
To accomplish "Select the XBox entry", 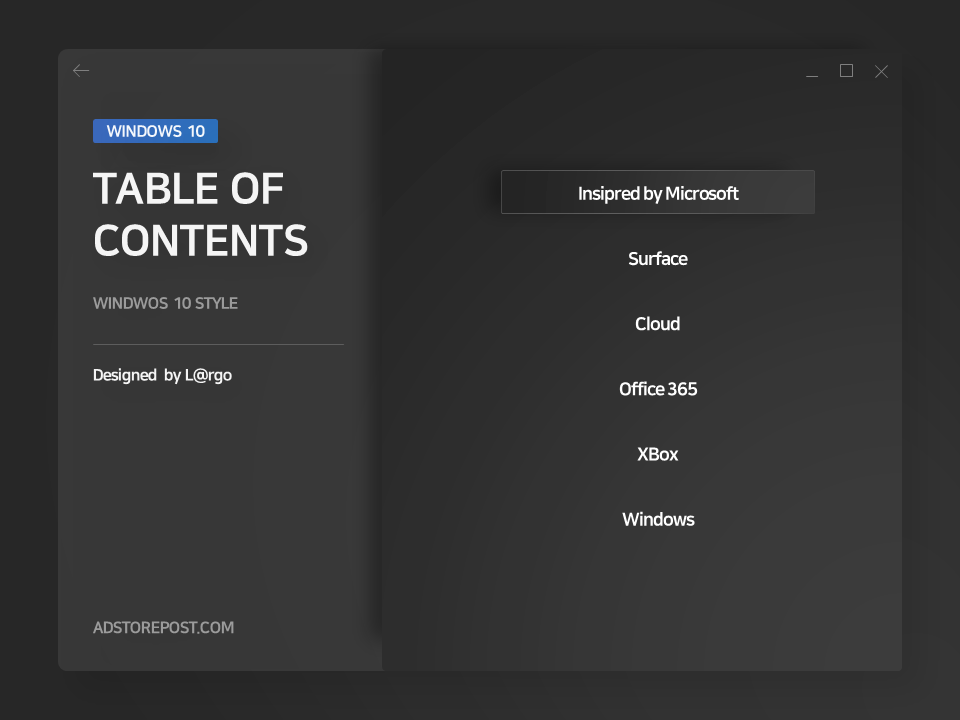I will (658, 454).
